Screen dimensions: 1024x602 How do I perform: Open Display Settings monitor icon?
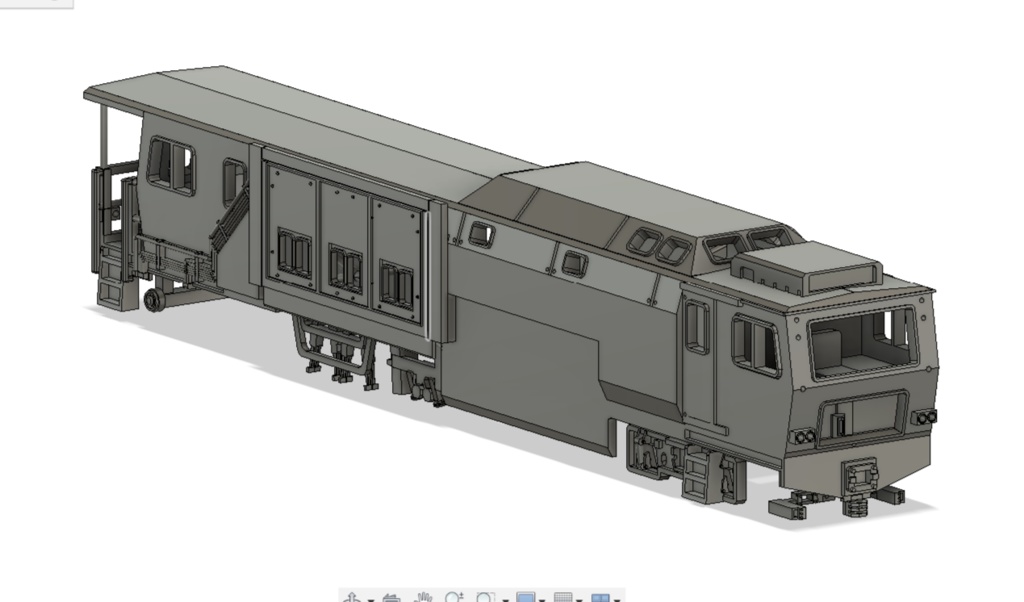[x=526, y=597]
